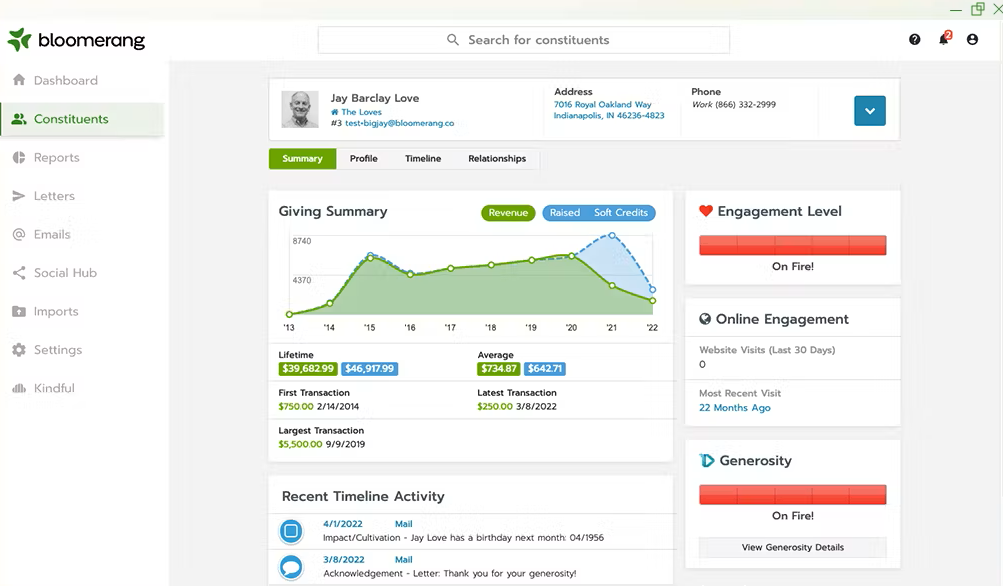
Task: Click the $46,917.99 lifetime raised badge
Action: (x=369, y=368)
